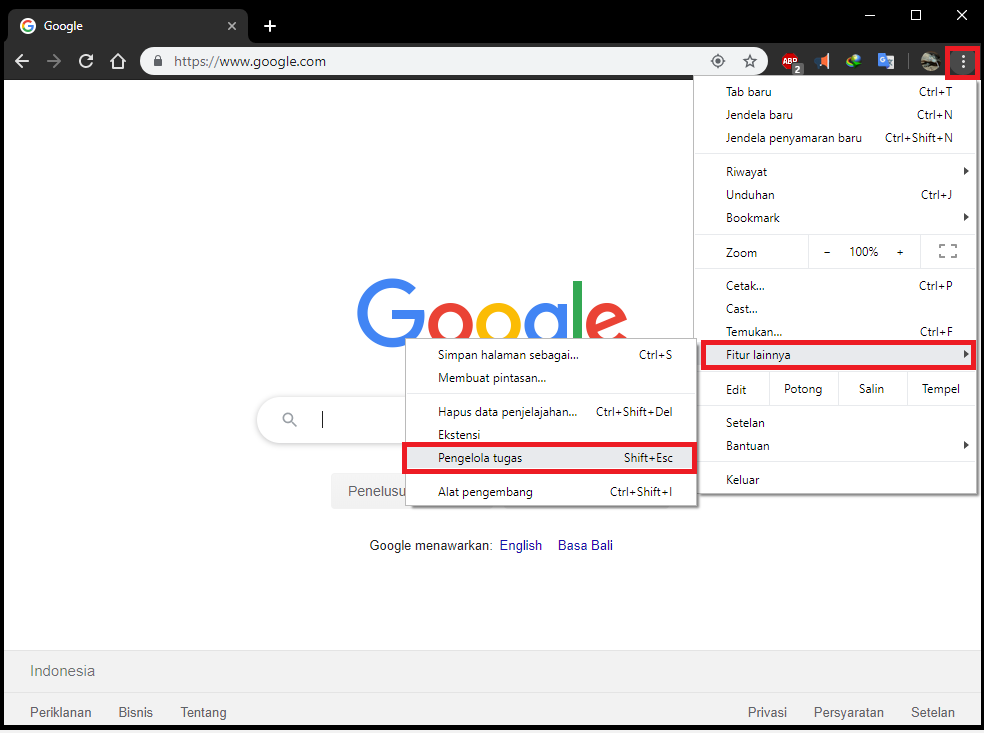This screenshot has width=984, height=733.
Task: Switch Google to English link
Action: 521,545
